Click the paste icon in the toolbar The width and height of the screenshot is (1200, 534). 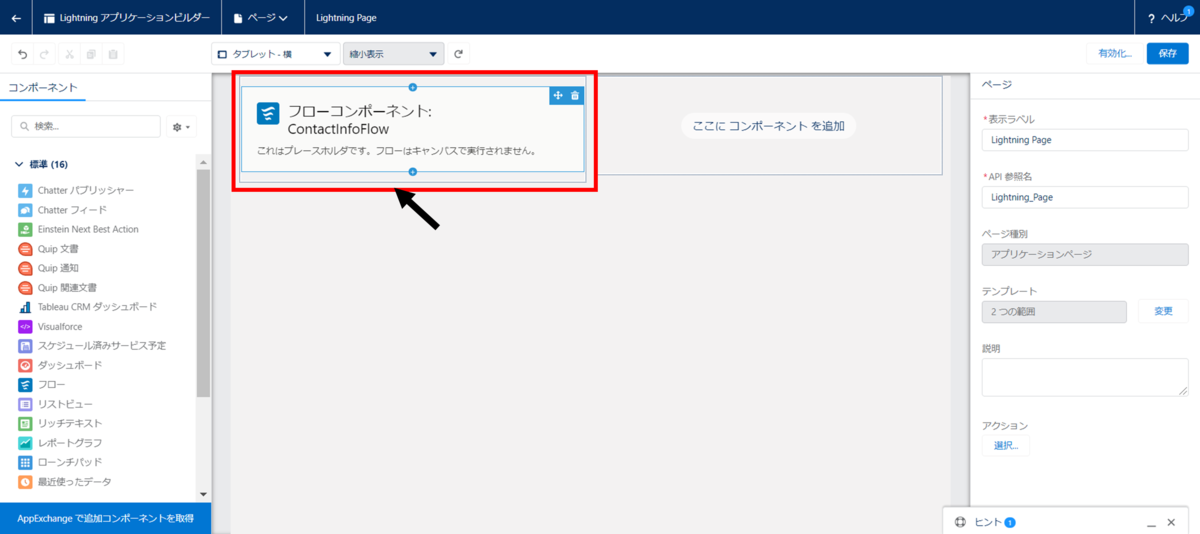pos(113,54)
